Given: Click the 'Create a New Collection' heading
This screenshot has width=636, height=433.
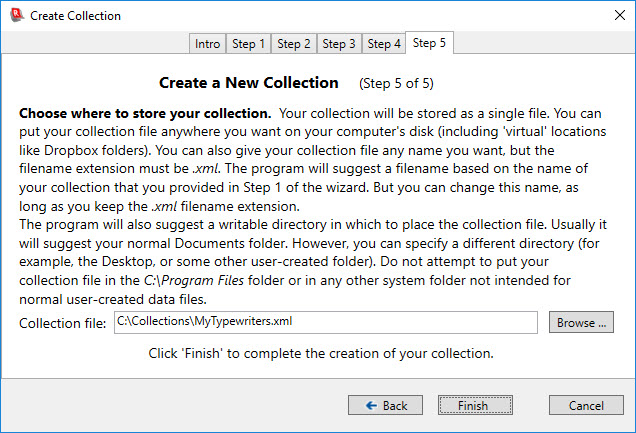Looking at the screenshot, I should point(248,82).
